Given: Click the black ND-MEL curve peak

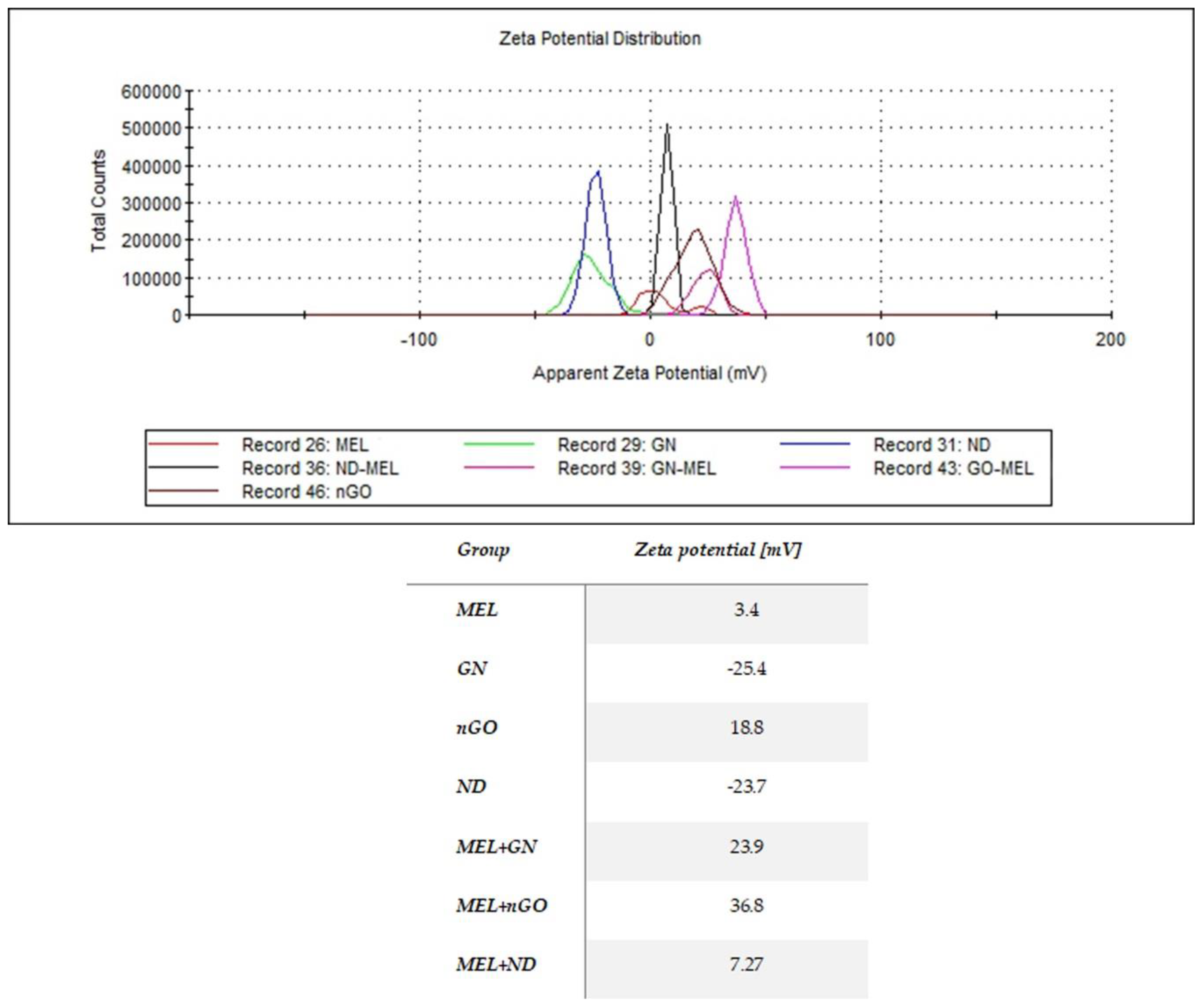Looking at the screenshot, I should (667, 127).
